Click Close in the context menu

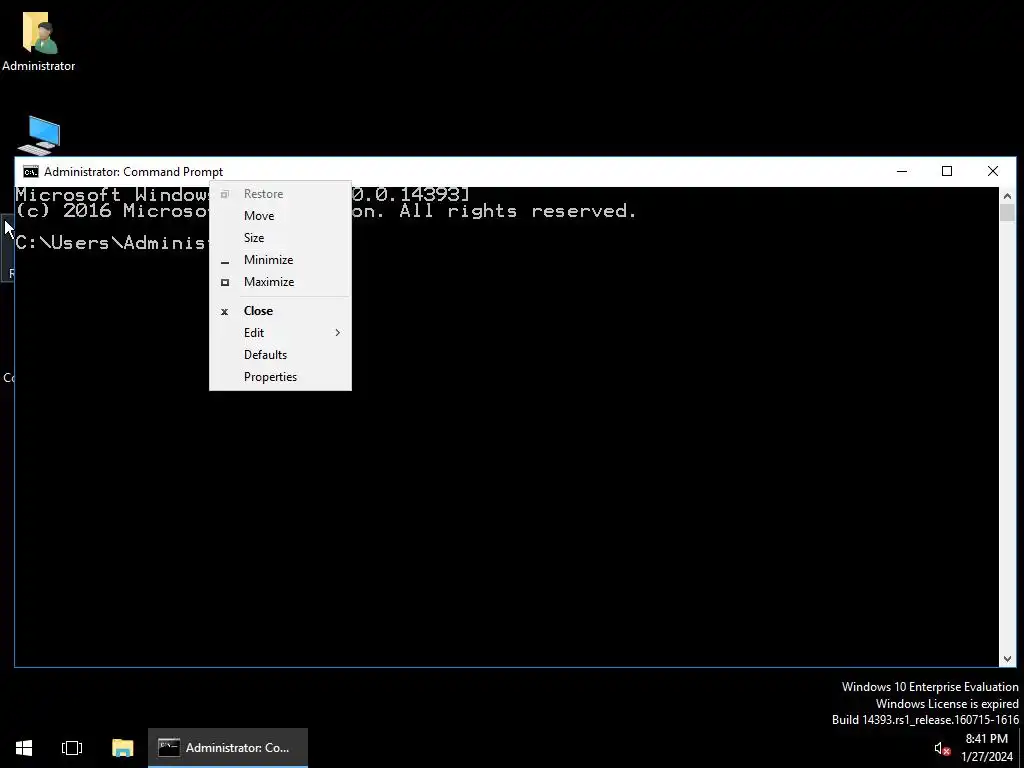280,311
